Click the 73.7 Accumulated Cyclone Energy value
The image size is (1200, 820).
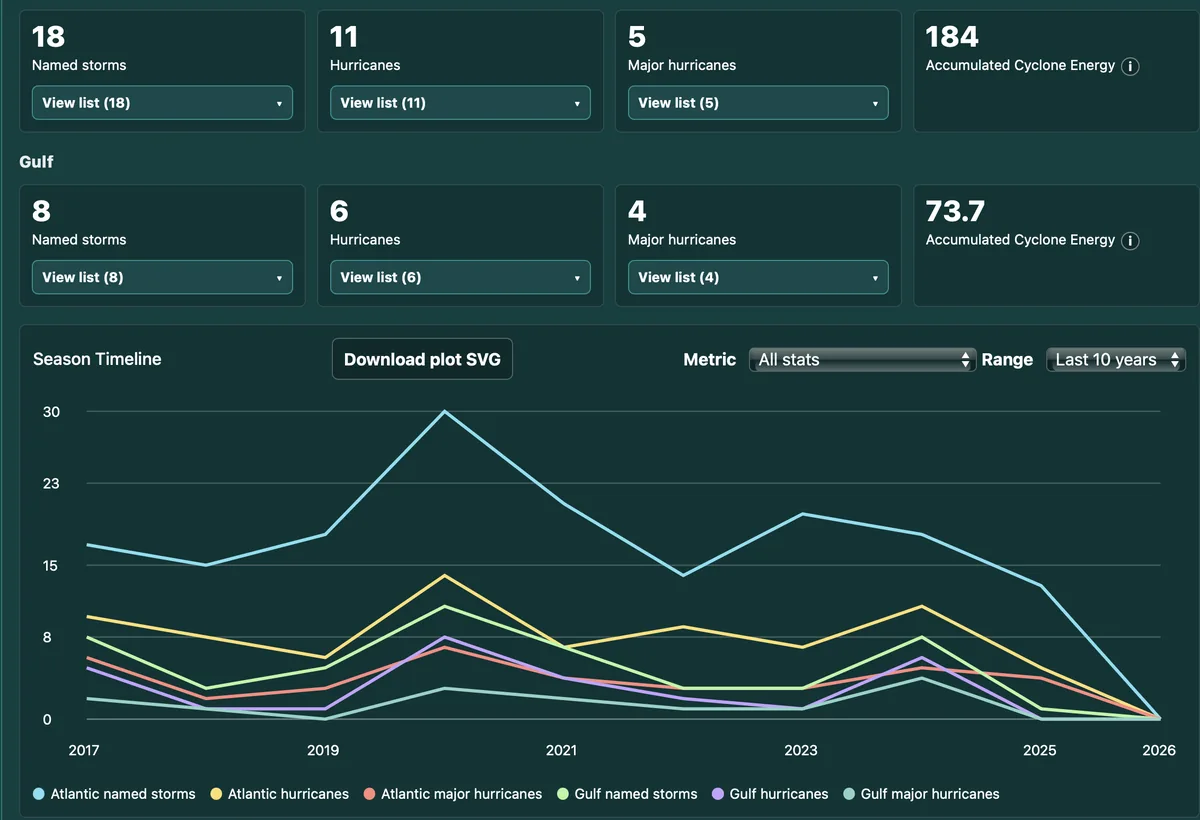tap(956, 211)
